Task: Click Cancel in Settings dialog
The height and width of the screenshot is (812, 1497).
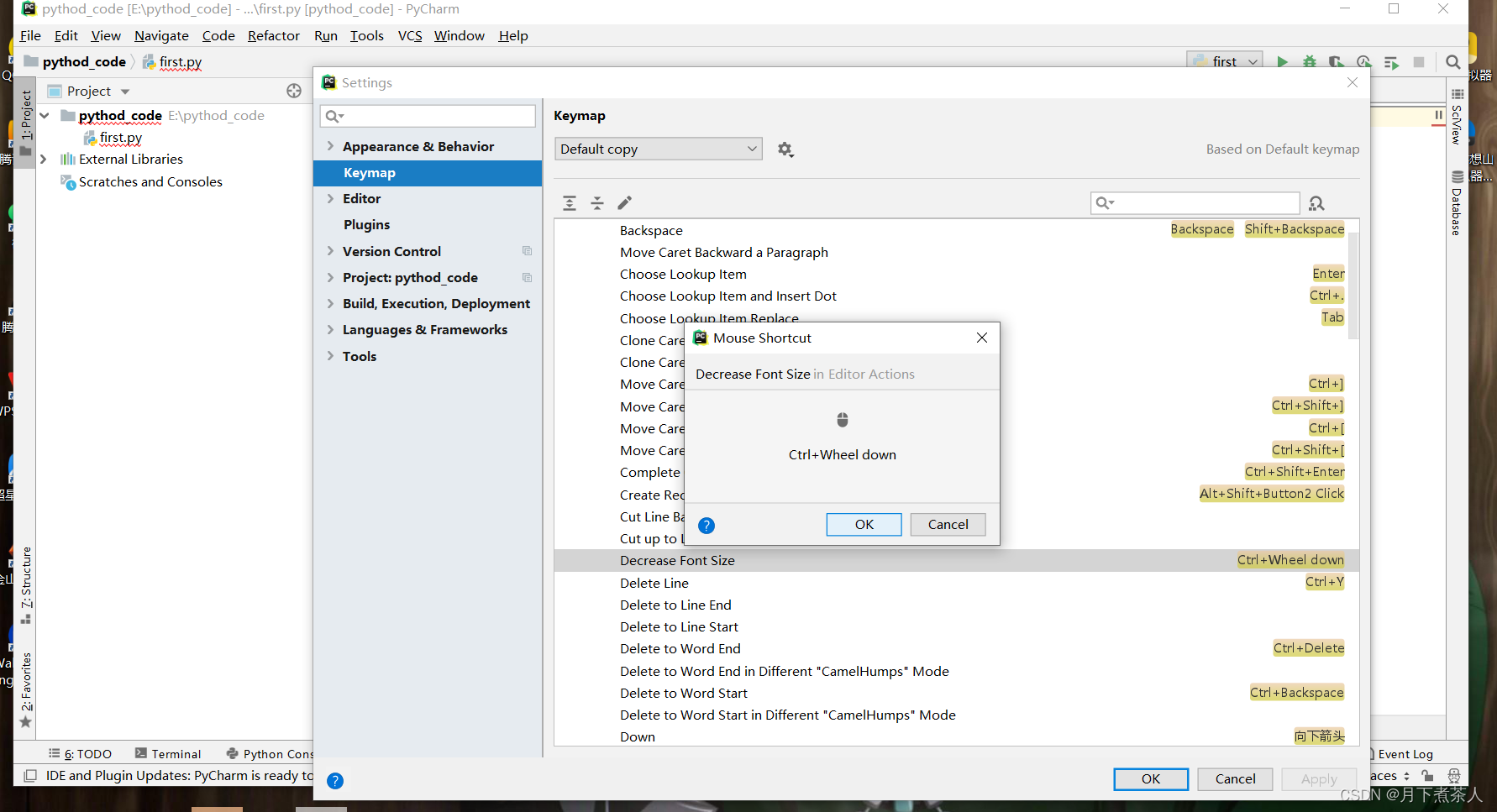Action: [1235, 779]
